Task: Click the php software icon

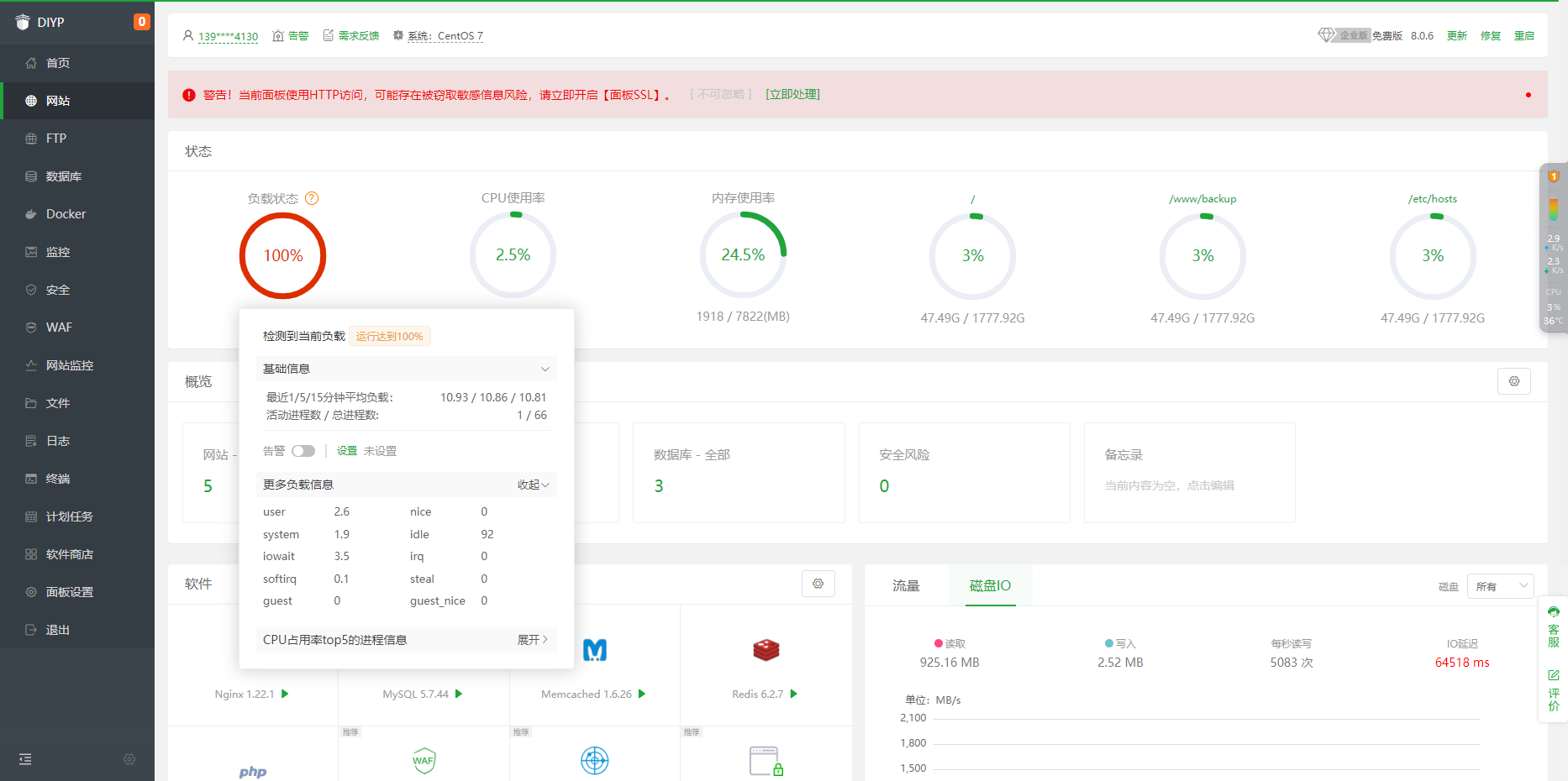Action: pyautogui.click(x=253, y=771)
